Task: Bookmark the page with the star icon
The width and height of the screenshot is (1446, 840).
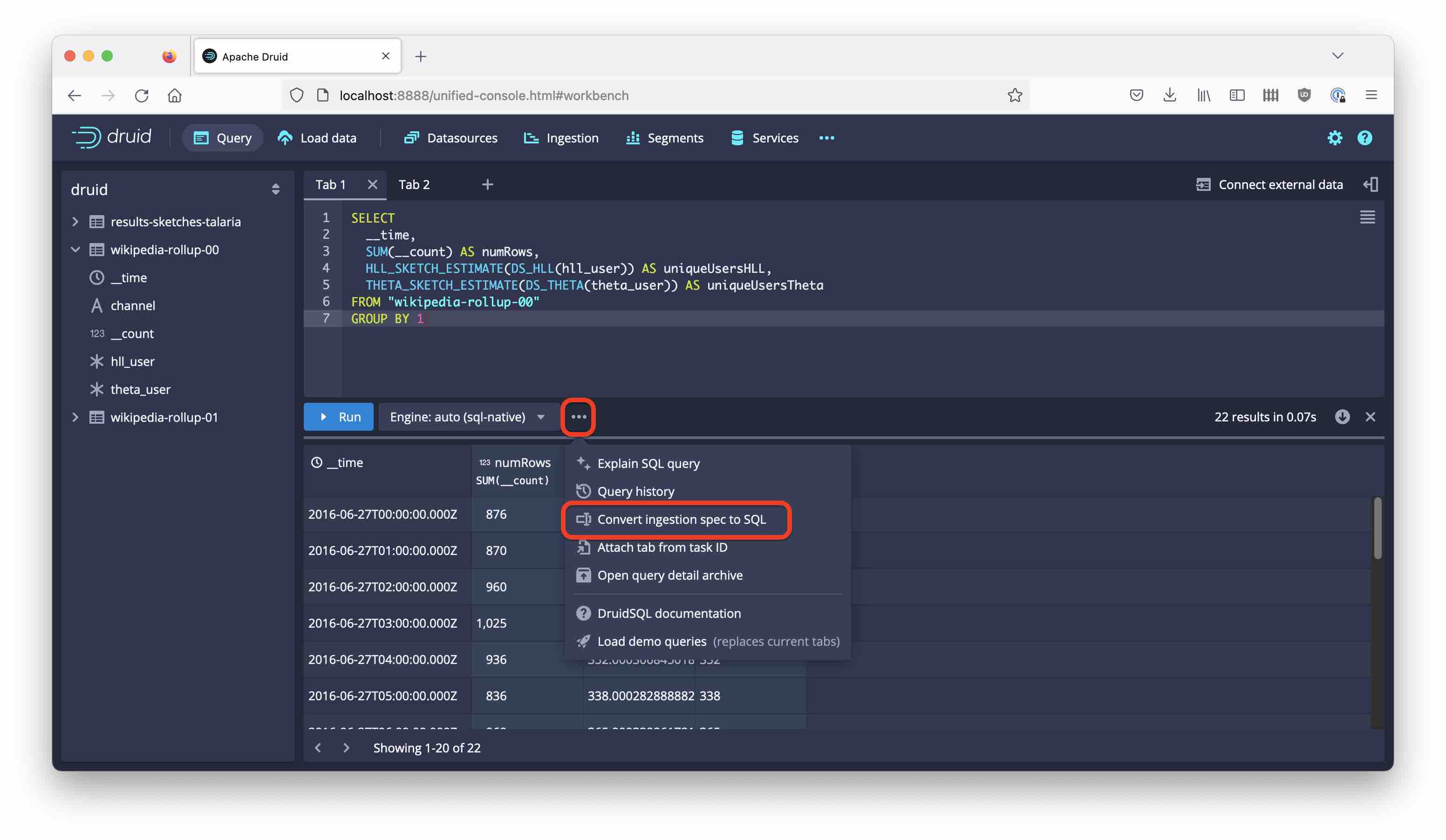Action: pos(1015,95)
